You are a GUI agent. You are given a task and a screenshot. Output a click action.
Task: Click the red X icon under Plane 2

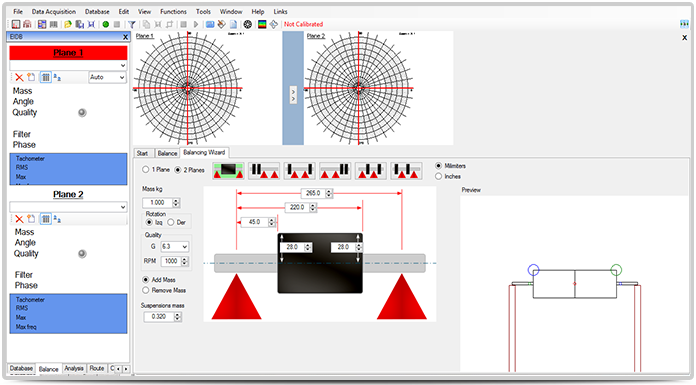(19, 219)
